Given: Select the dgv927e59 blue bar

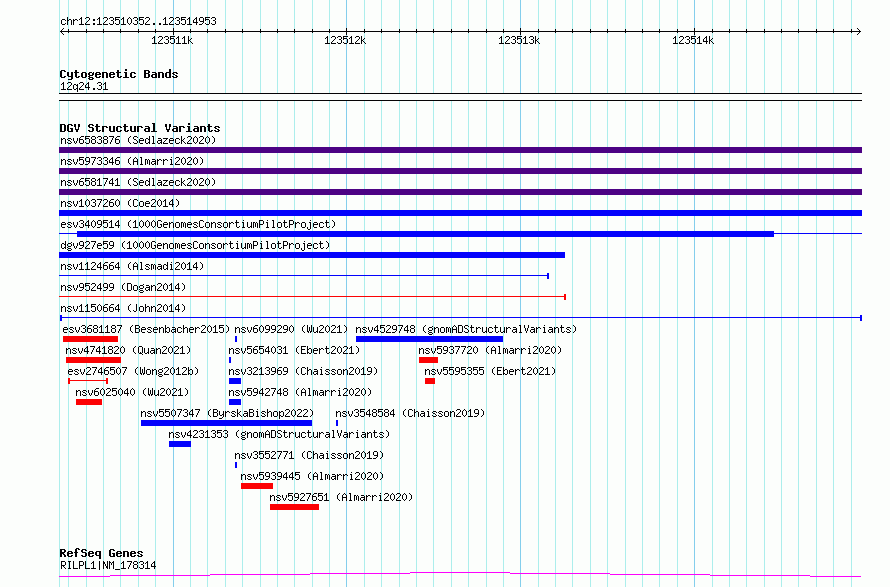Looking at the screenshot, I should tap(312, 255).
